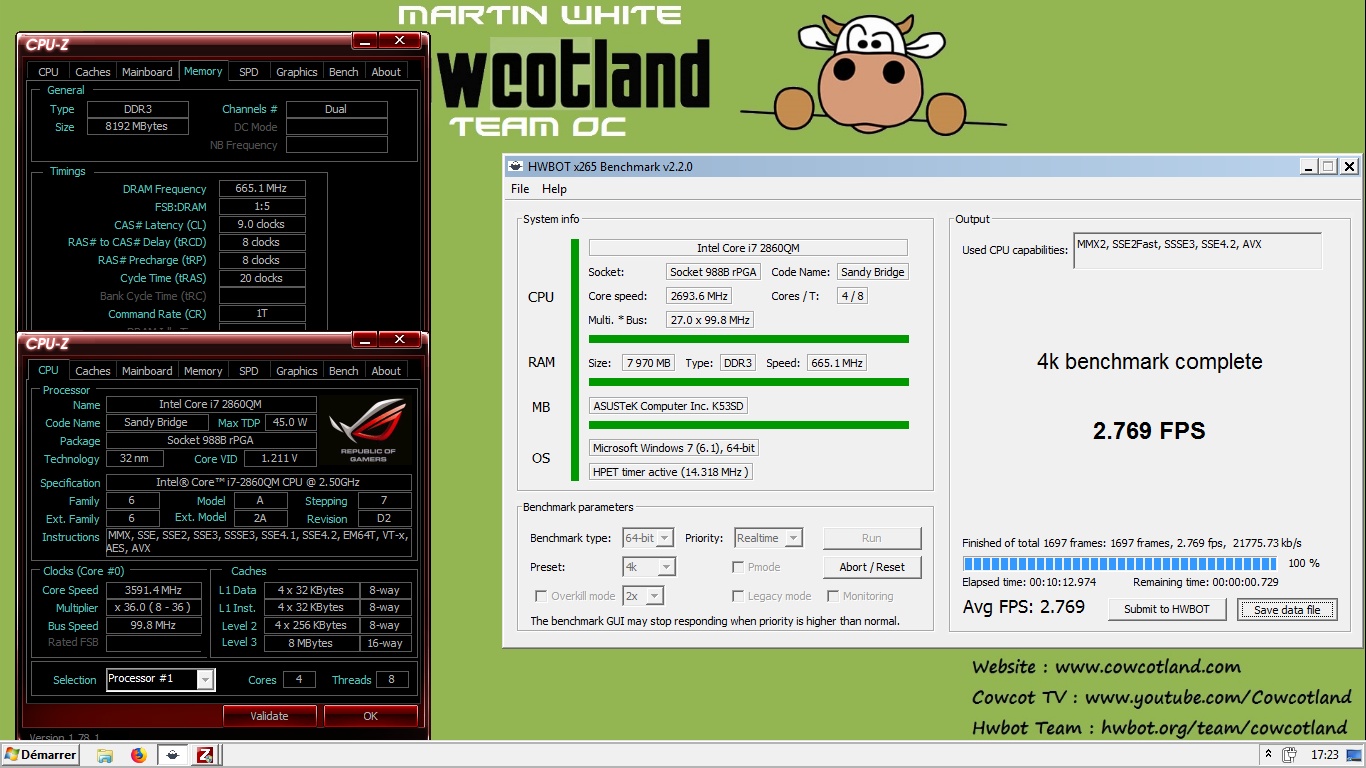
Task: Click OK in the CPU-Z processor window
Action: tap(371, 716)
